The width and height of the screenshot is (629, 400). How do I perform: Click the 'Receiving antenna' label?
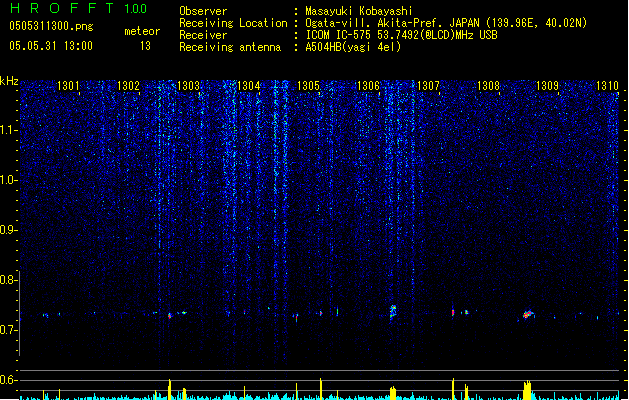point(230,47)
